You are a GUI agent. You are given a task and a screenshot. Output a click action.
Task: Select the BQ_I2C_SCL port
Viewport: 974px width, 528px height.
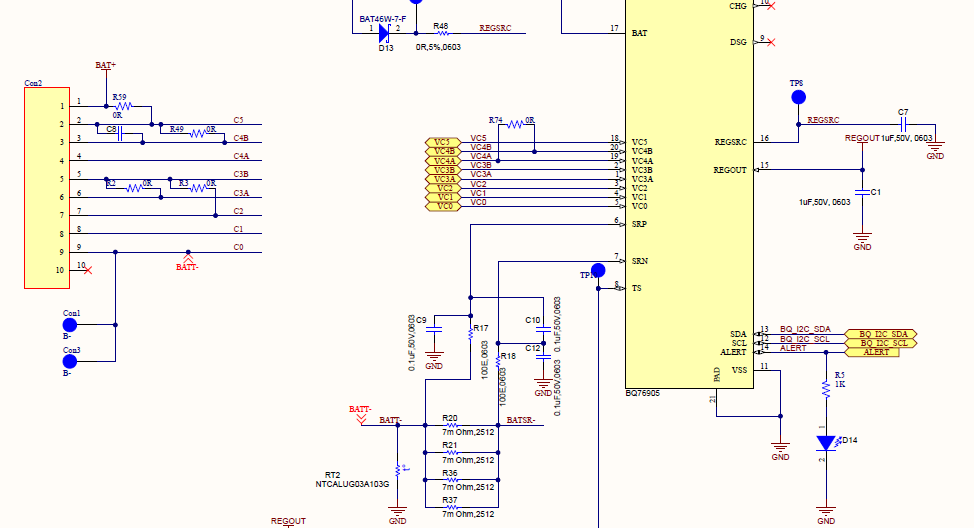coord(881,343)
